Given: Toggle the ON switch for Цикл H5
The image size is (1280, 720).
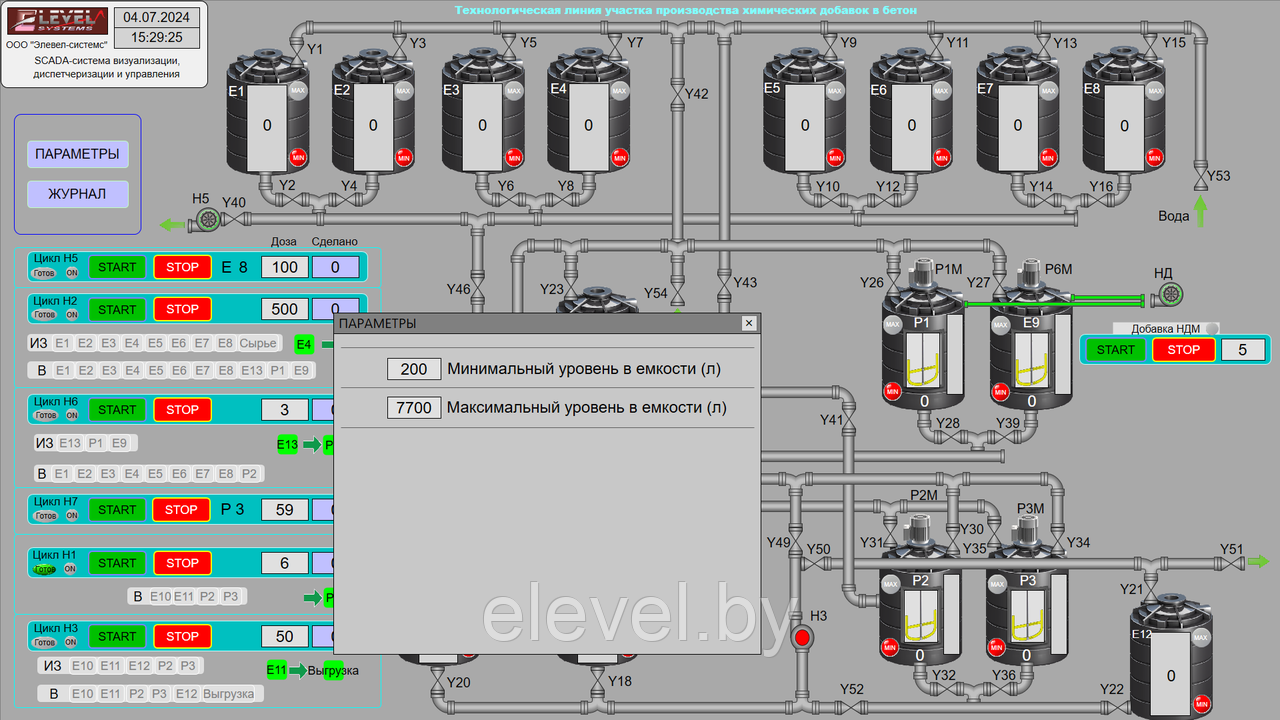Looking at the screenshot, I should (x=72, y=273).
